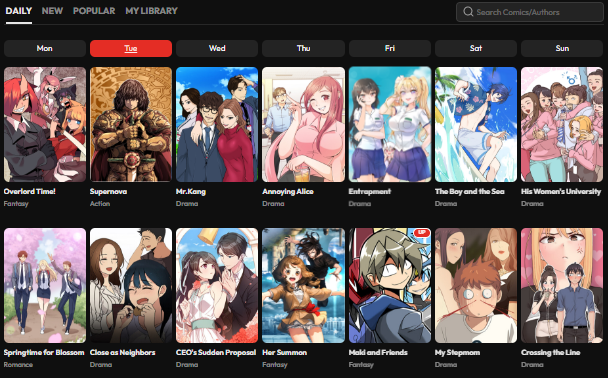Open Springtime for Blossom cover

pos(45,285)
